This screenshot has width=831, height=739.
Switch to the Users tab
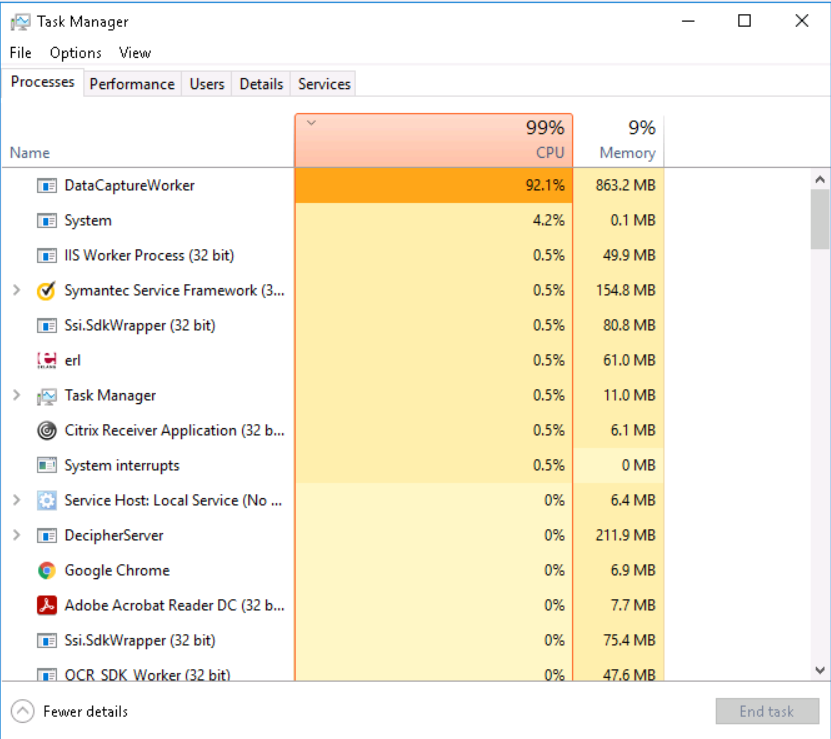[x=207, y=84]
